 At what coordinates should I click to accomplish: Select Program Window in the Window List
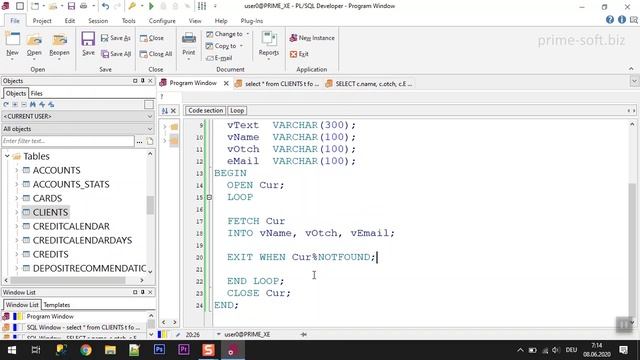[x=50, y=316]
